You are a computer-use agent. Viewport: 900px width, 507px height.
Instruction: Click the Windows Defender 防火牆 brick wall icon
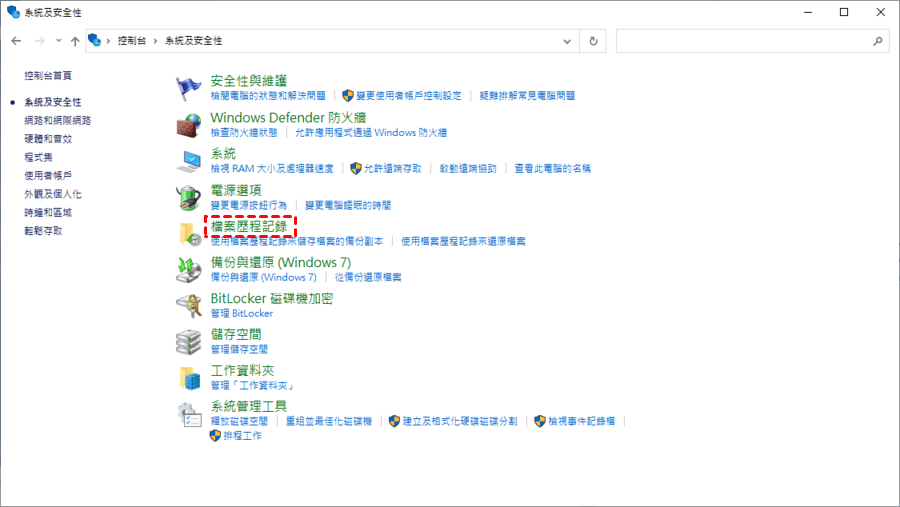pos(189,125)
